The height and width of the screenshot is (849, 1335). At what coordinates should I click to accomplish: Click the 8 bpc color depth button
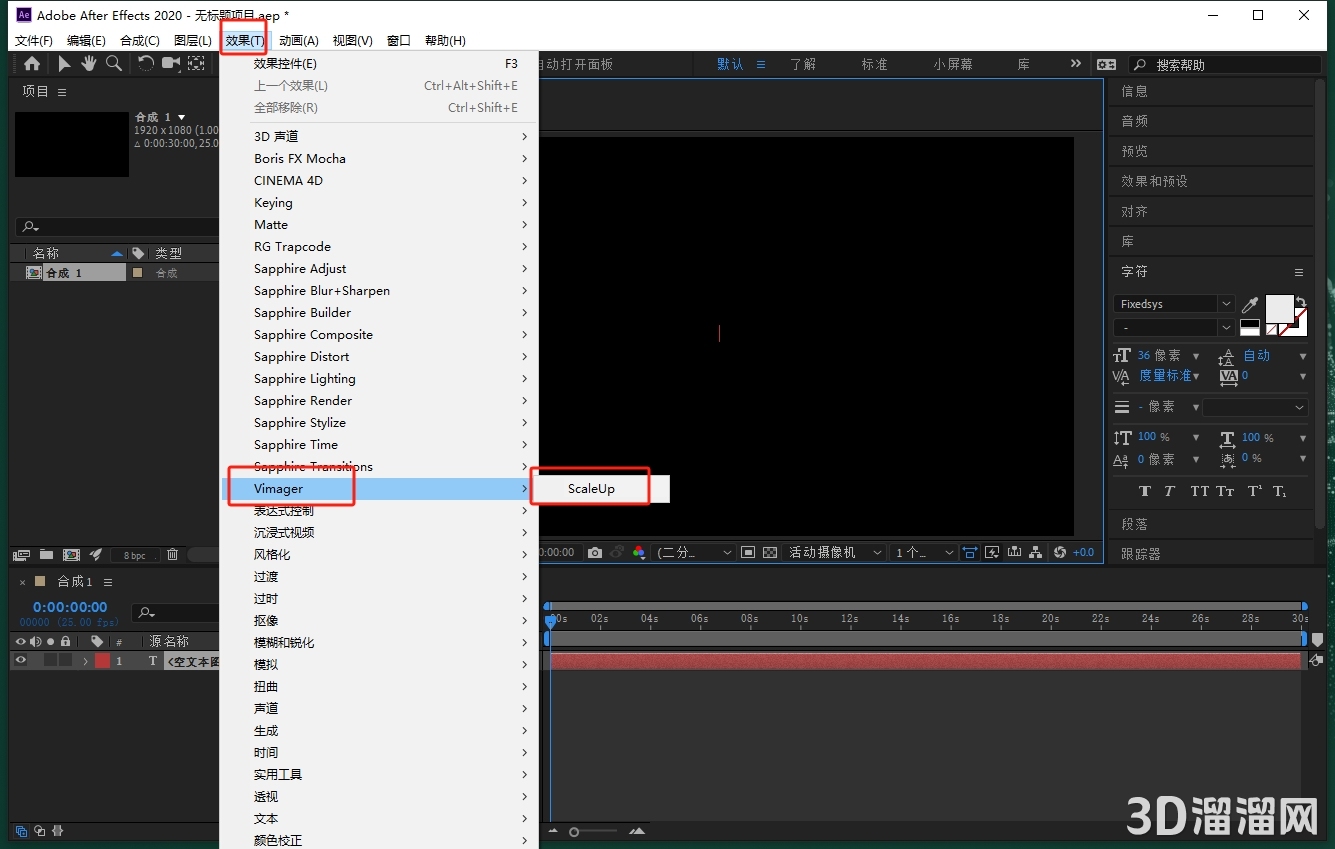135,555
